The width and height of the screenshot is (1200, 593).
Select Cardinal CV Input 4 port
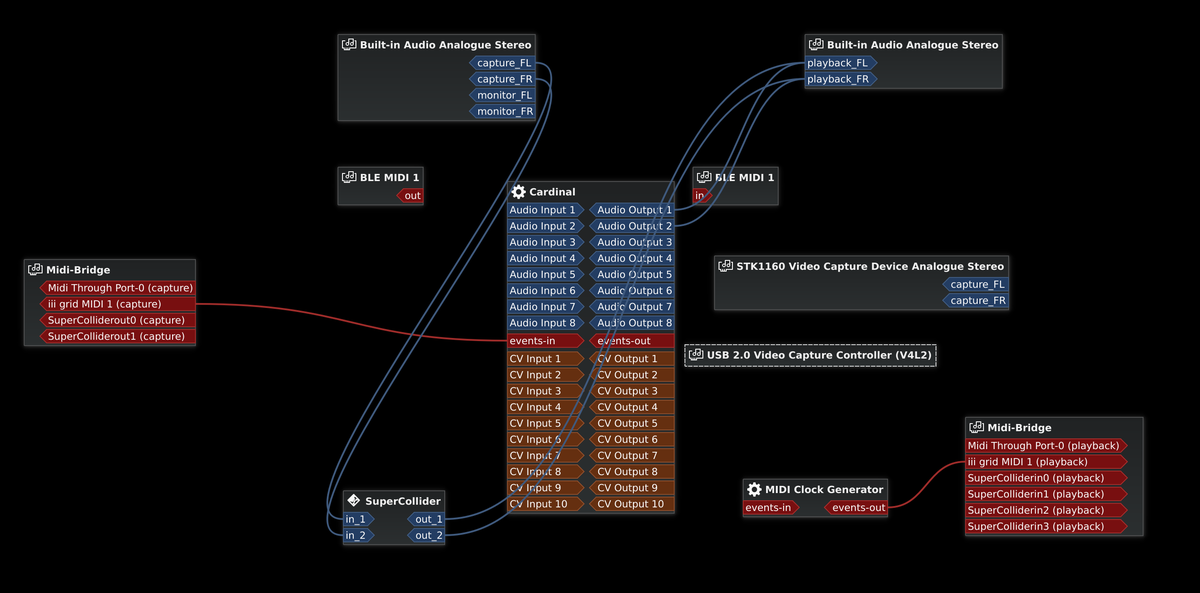pyautogui.click(x=546, y=406)
